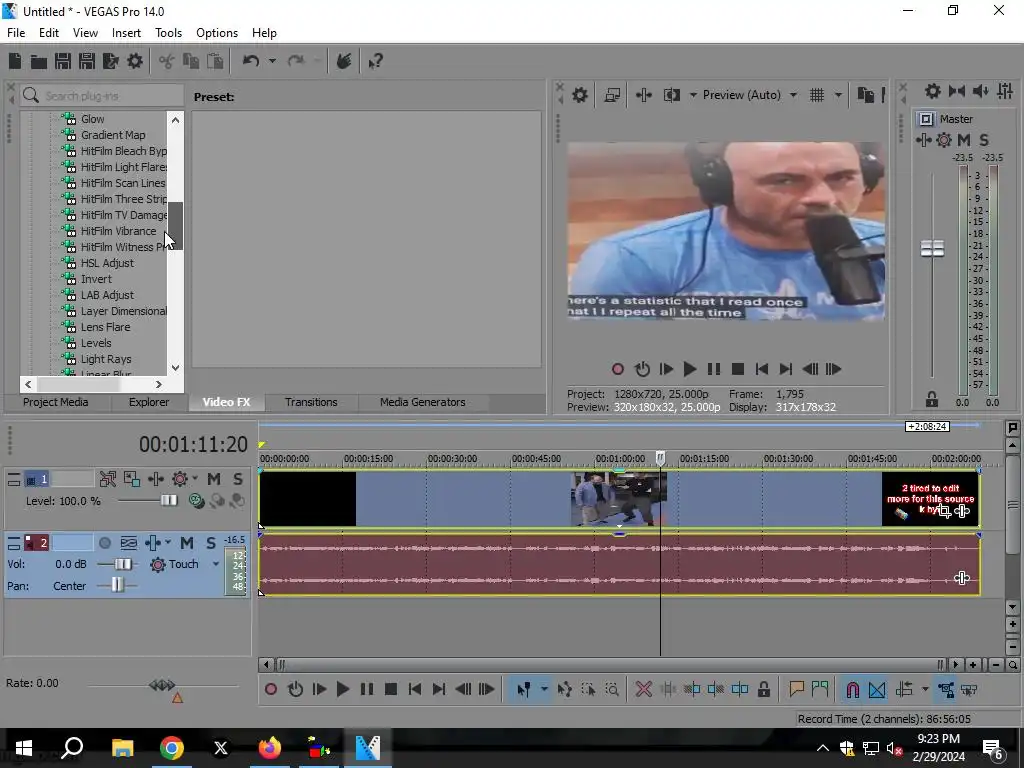Open Touch automation mode dropdown on track 2
The height and width of the screenshot is (768, 1024).
[216, 564]
